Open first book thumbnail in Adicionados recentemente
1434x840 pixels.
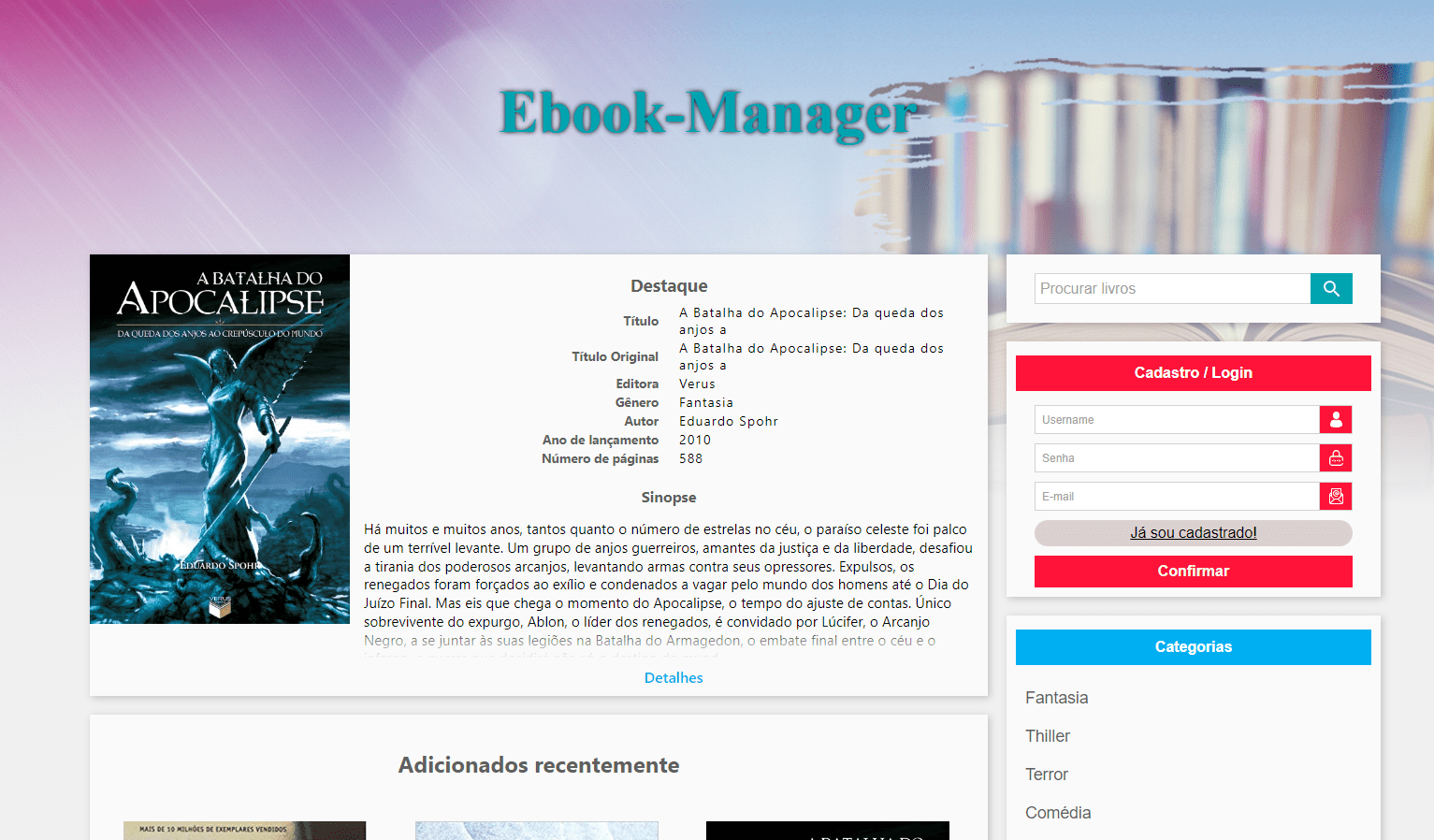pyautogui.click(x=244, y=831)
